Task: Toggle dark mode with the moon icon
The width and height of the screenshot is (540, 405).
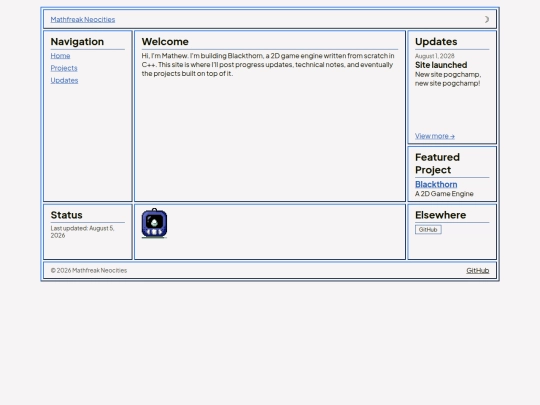Action: (486, 19)
